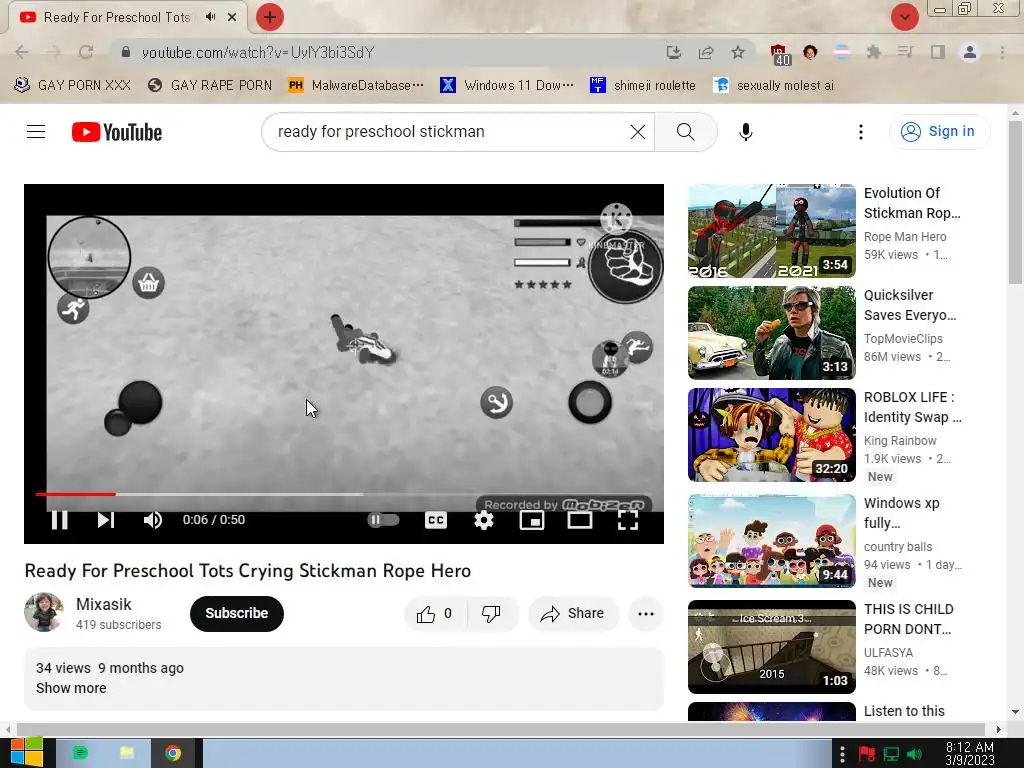The image size is (1024, 768).
Task: Mute the tab using its speaker icon
Action: click(210, 17)
